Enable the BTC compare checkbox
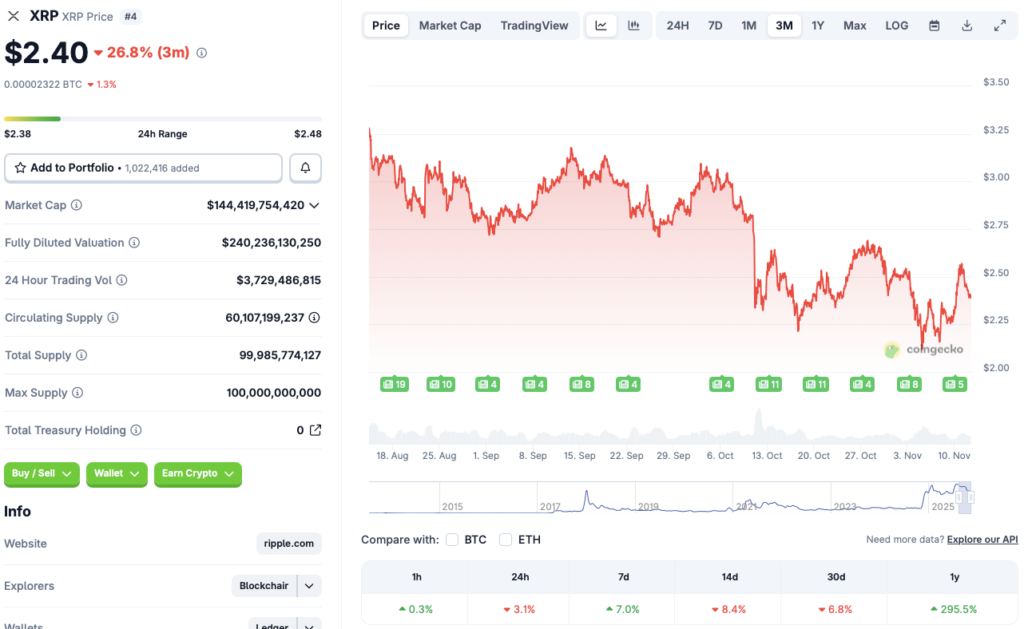This screenshot has width=1024, height=629. tap(451, 539)
